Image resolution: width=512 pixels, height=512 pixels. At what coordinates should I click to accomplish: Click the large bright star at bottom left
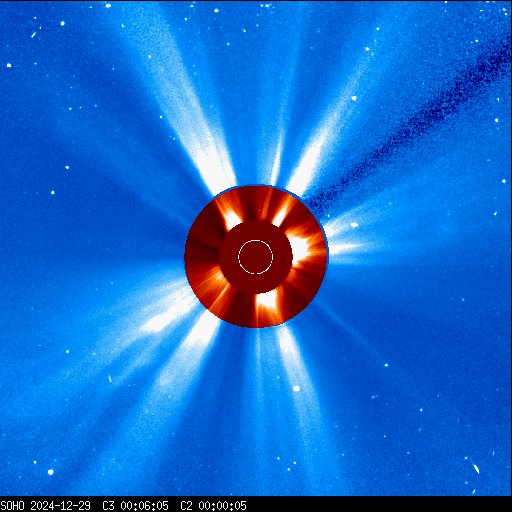[50, 472]
